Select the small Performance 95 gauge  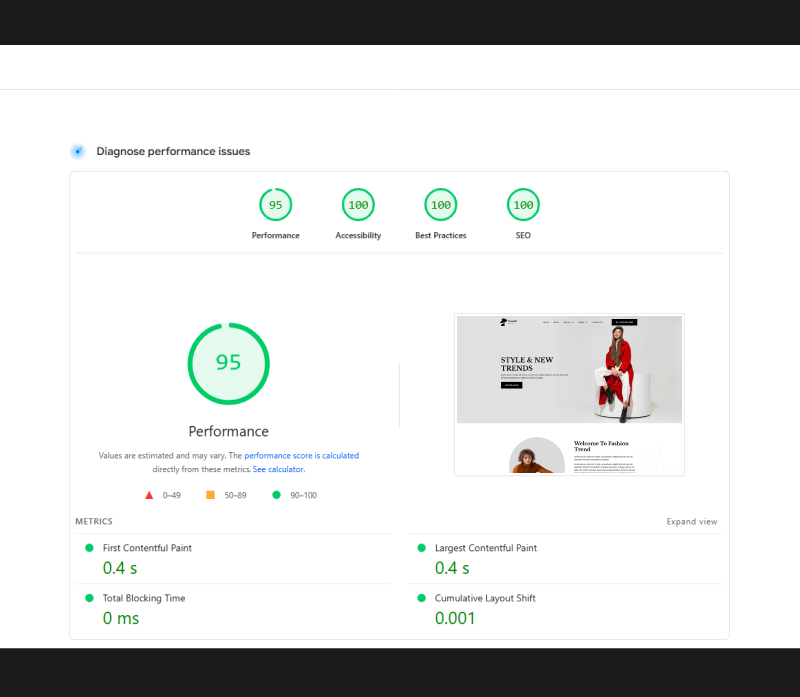point(275,205)
